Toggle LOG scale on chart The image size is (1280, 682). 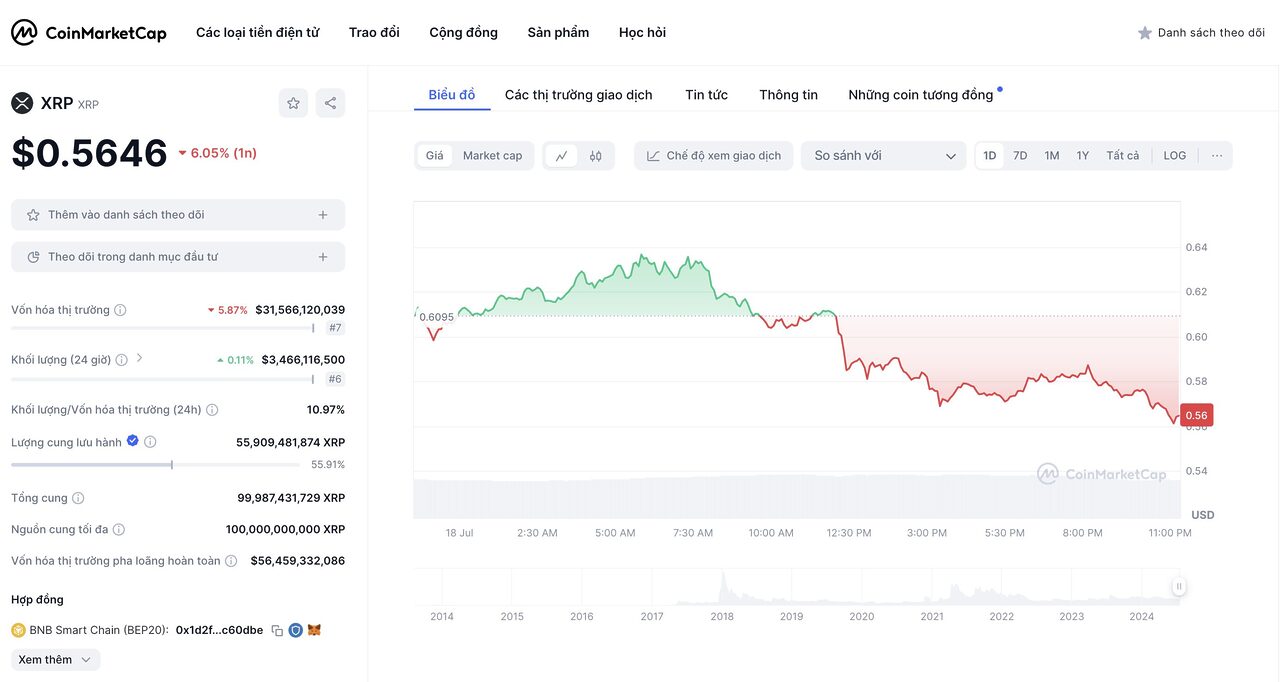point(1175,156)
